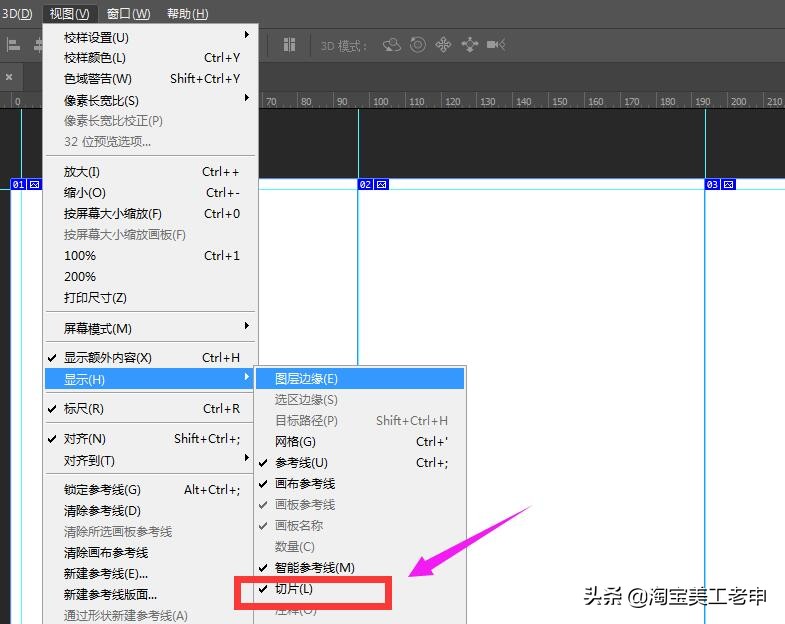Toggle 切片(L) slices display

(x=360, y=589)
